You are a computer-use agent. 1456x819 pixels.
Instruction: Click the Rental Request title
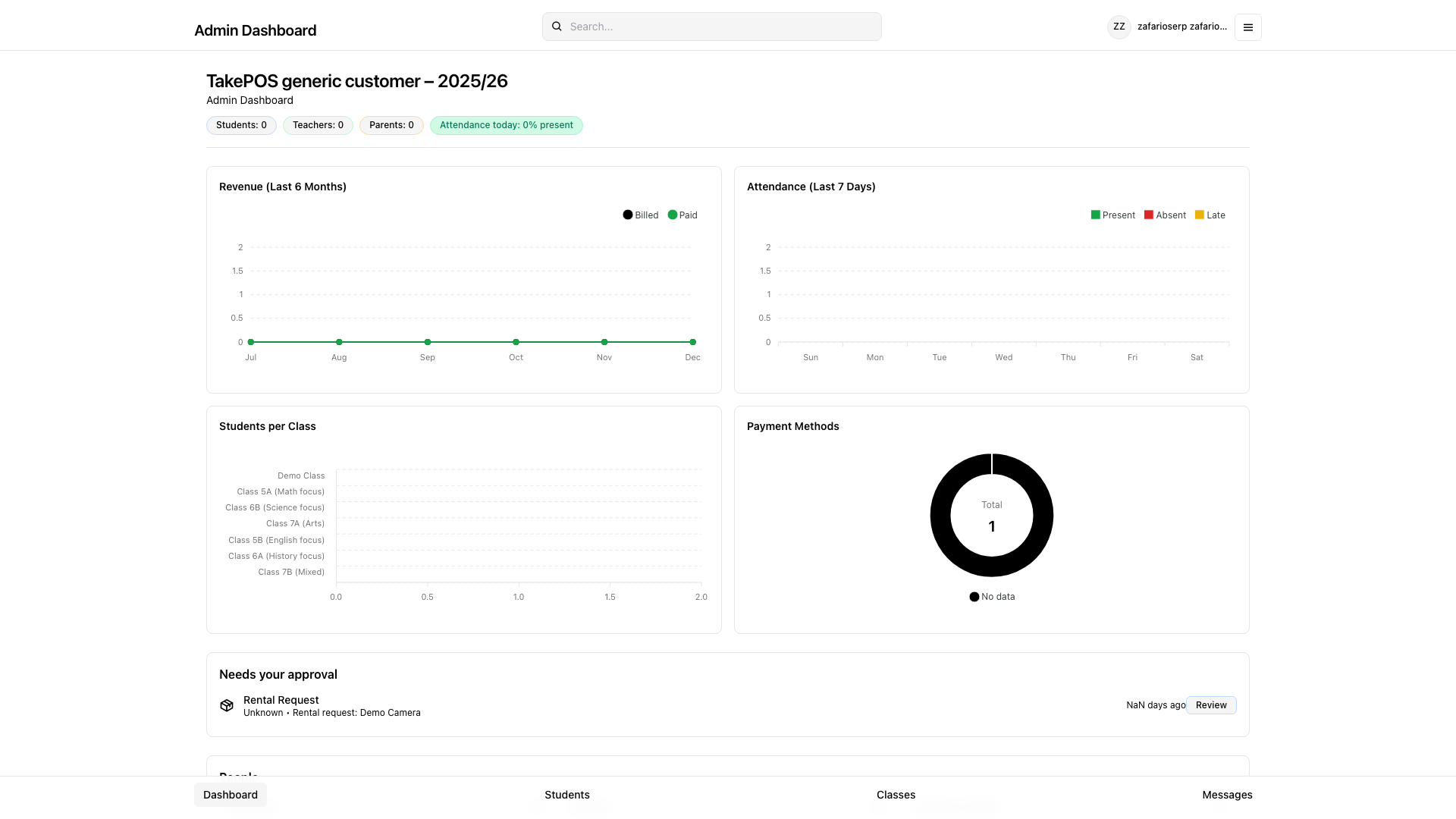(281, 700)
